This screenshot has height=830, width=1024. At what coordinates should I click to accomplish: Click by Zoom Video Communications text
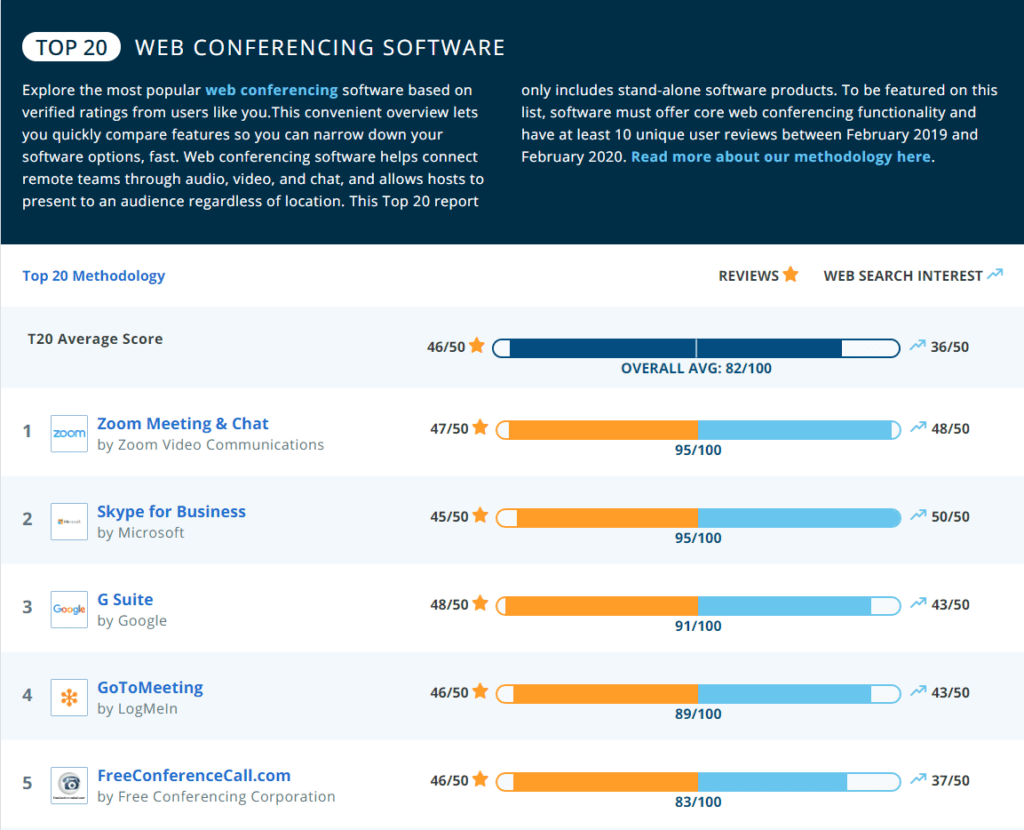[x=210, y=445]
